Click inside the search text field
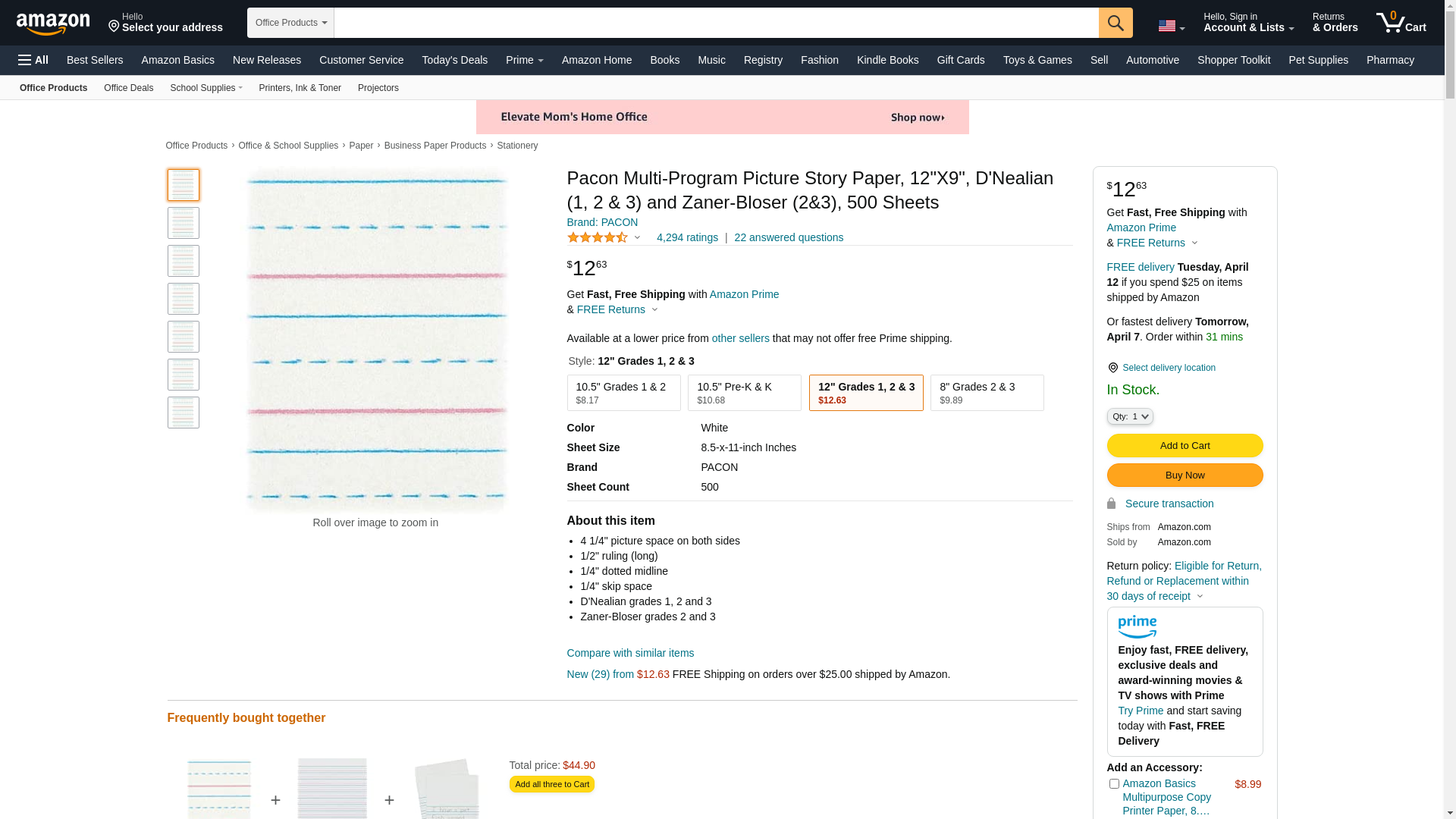 (x=715, y=23)
